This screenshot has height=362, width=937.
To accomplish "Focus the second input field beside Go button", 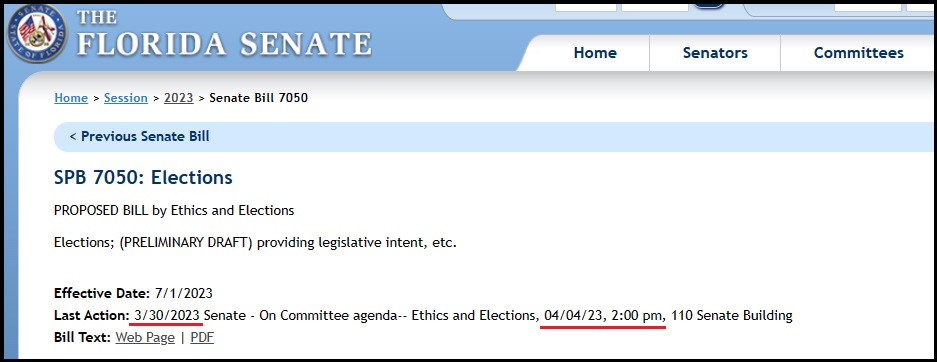I will 655,5.
